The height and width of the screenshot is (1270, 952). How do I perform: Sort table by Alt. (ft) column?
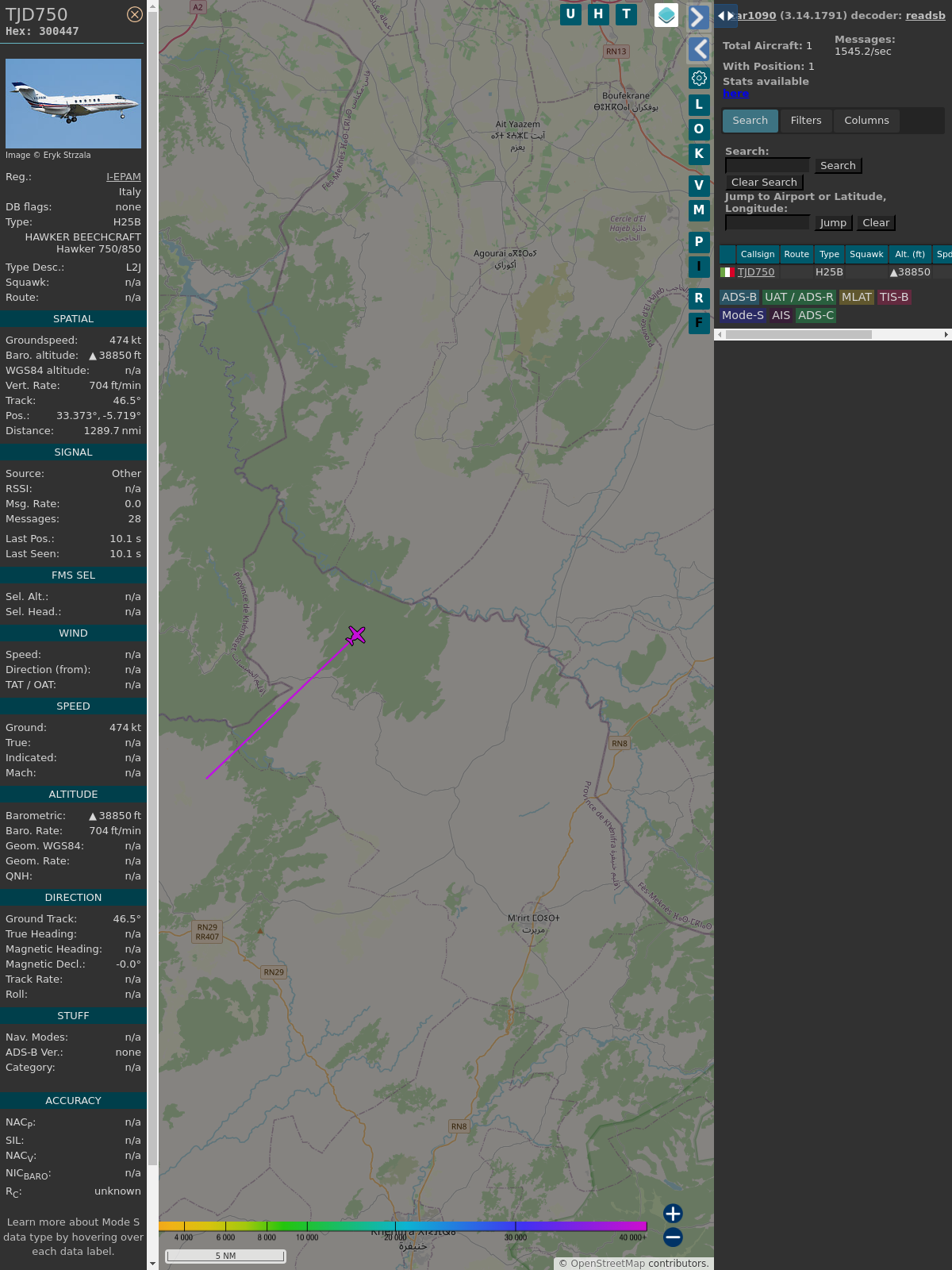(x=910, y=254)
